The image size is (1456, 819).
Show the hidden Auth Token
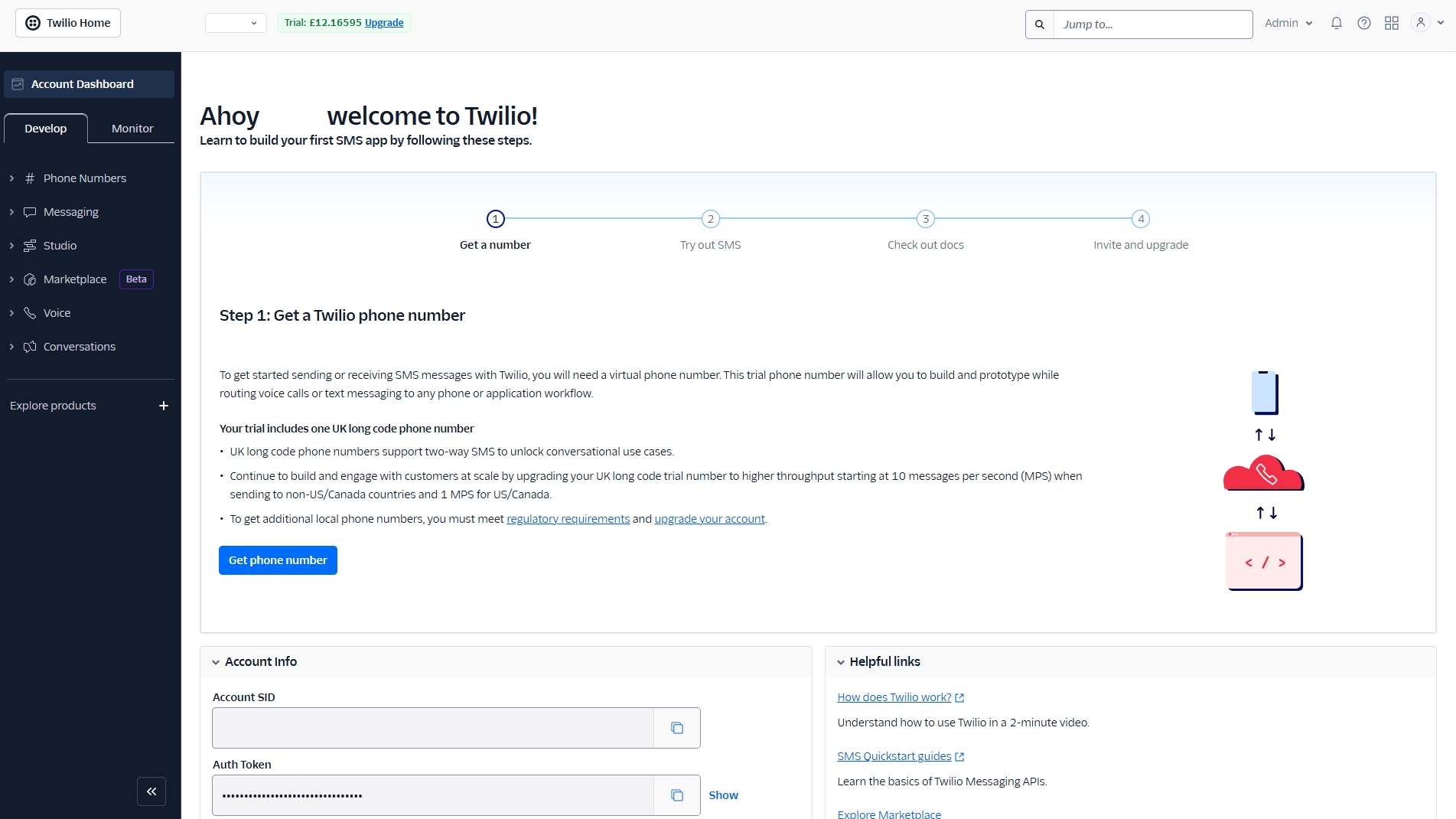point(723,795)
